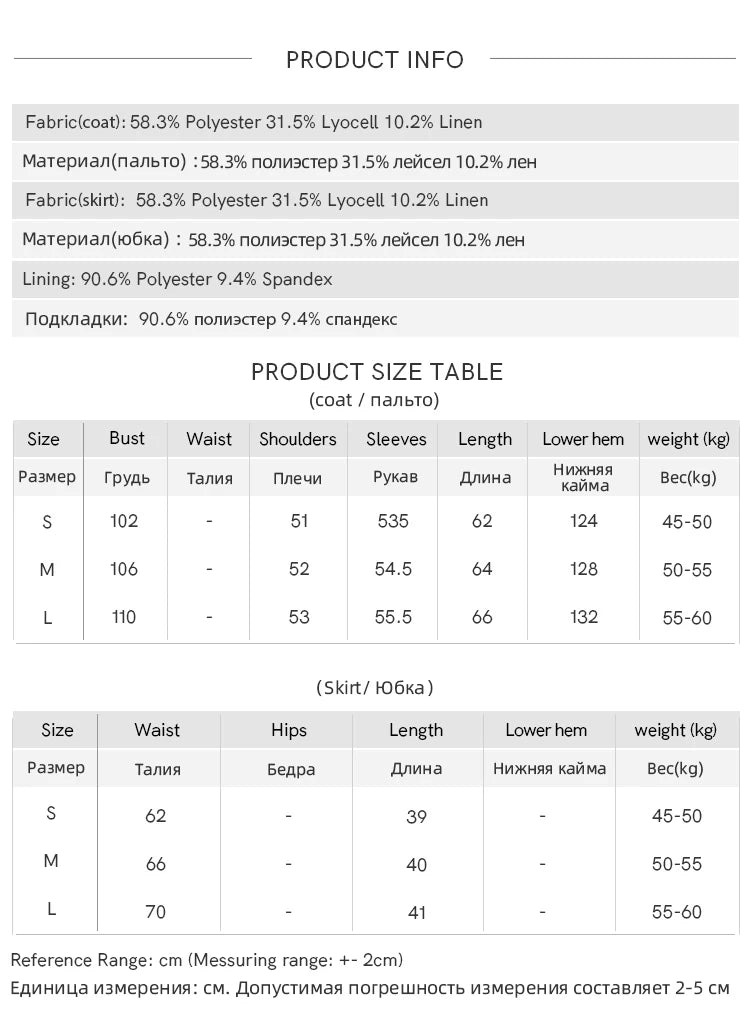Click skirt size L waist value 70

155,912
